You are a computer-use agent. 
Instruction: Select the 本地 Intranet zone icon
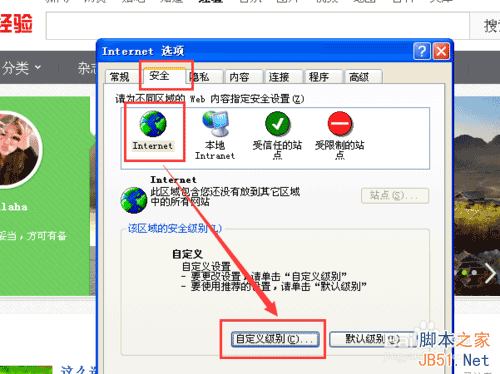coord(215,124)
